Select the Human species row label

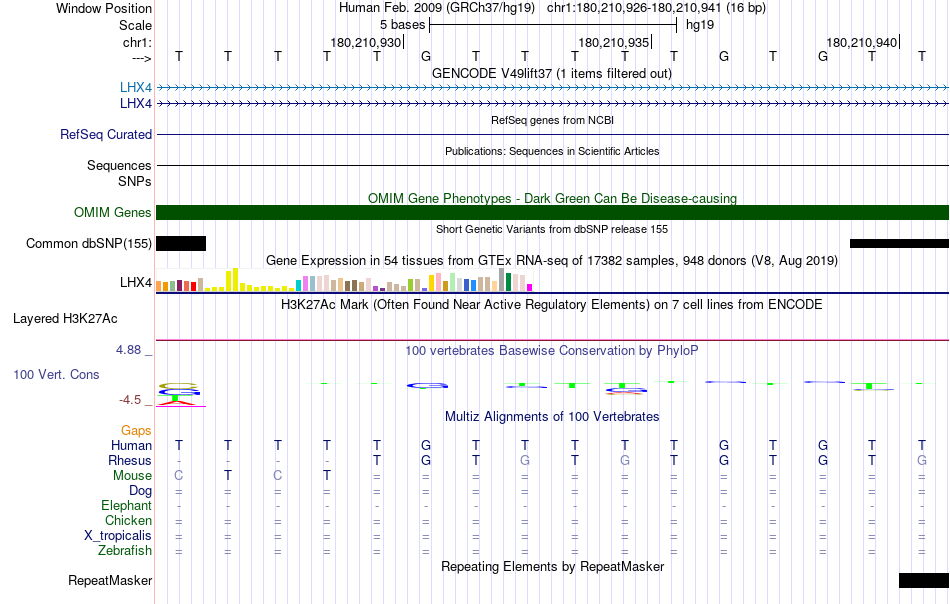[x=131, y=445]
